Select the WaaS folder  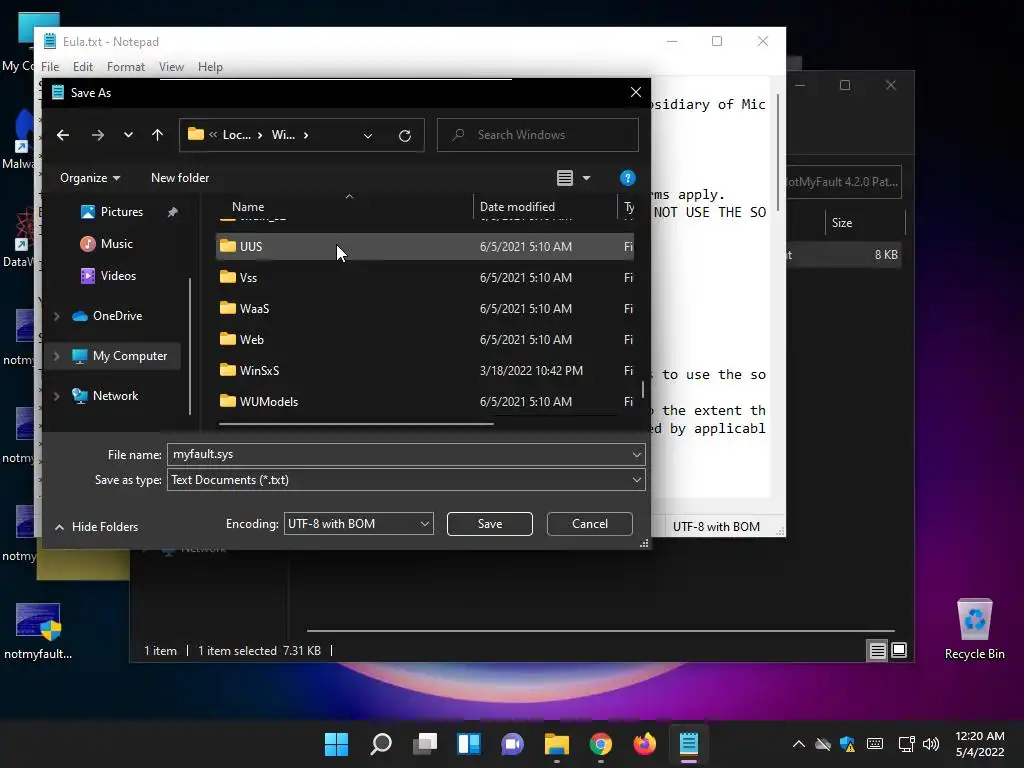tap(424, 308)
